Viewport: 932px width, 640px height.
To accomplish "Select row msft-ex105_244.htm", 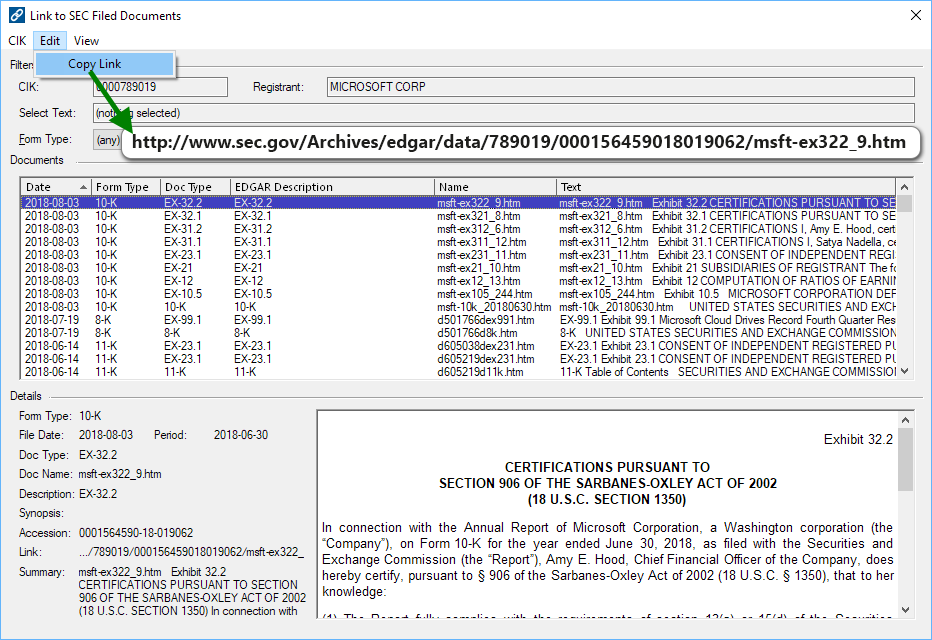I will tap(458, 294).
